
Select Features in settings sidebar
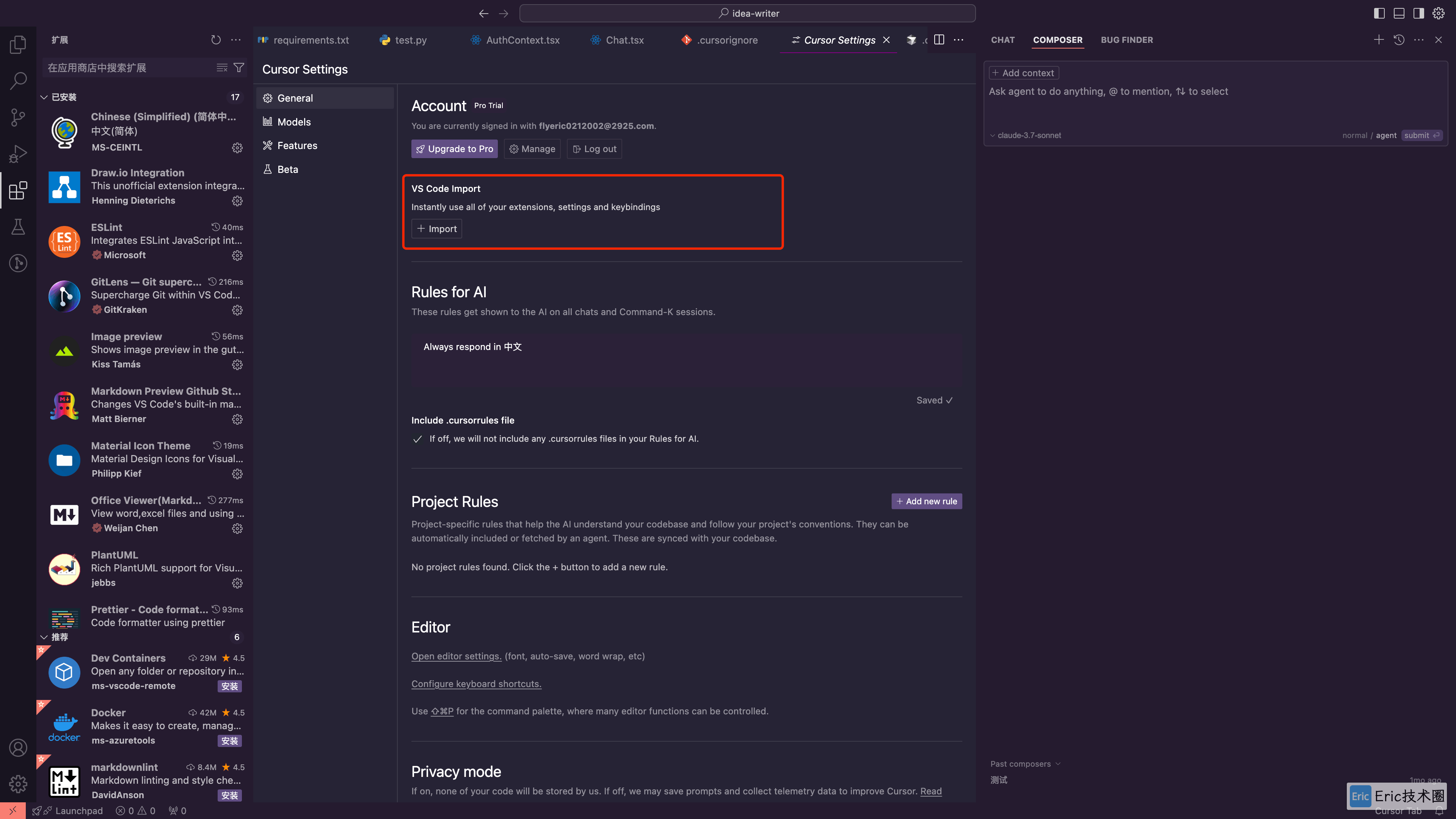(325, 145)
